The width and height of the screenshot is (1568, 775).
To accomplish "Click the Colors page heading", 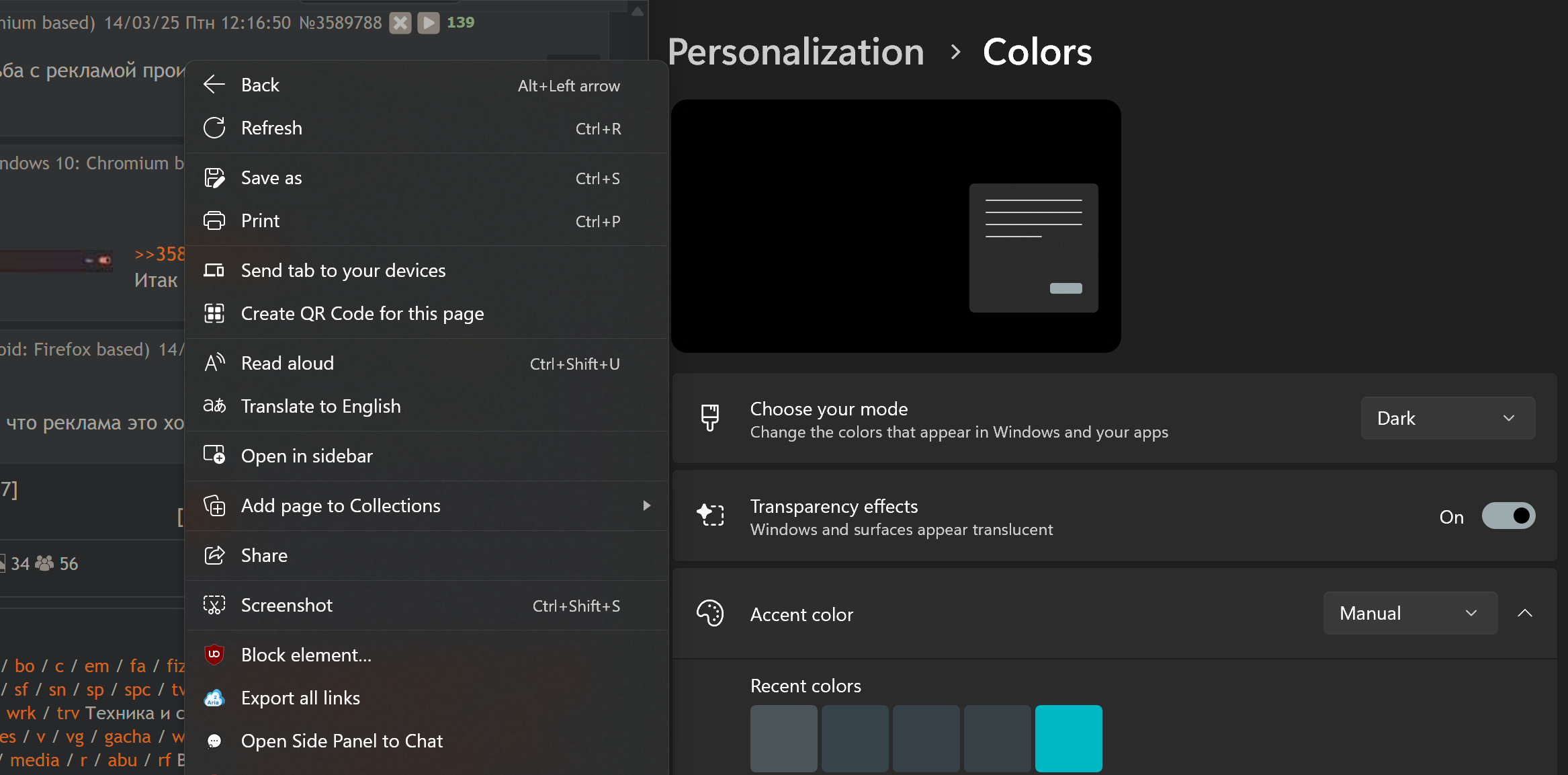I will [x=1037, y=52].
